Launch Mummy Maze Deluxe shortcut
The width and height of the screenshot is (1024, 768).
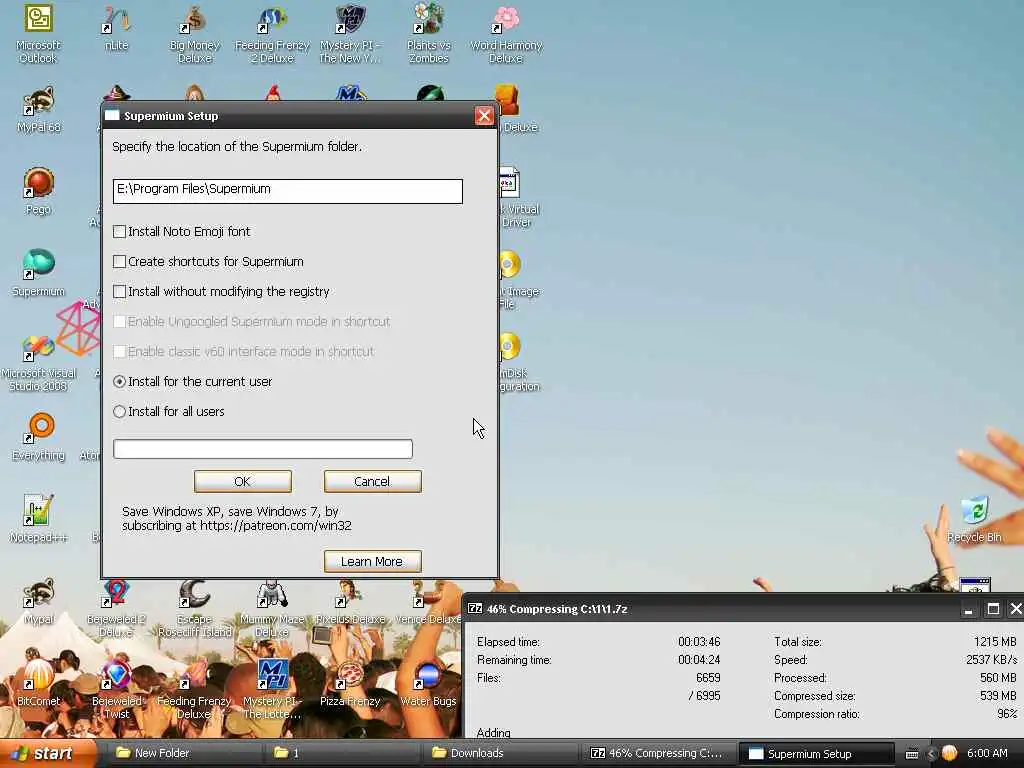(x=272, y=607)
